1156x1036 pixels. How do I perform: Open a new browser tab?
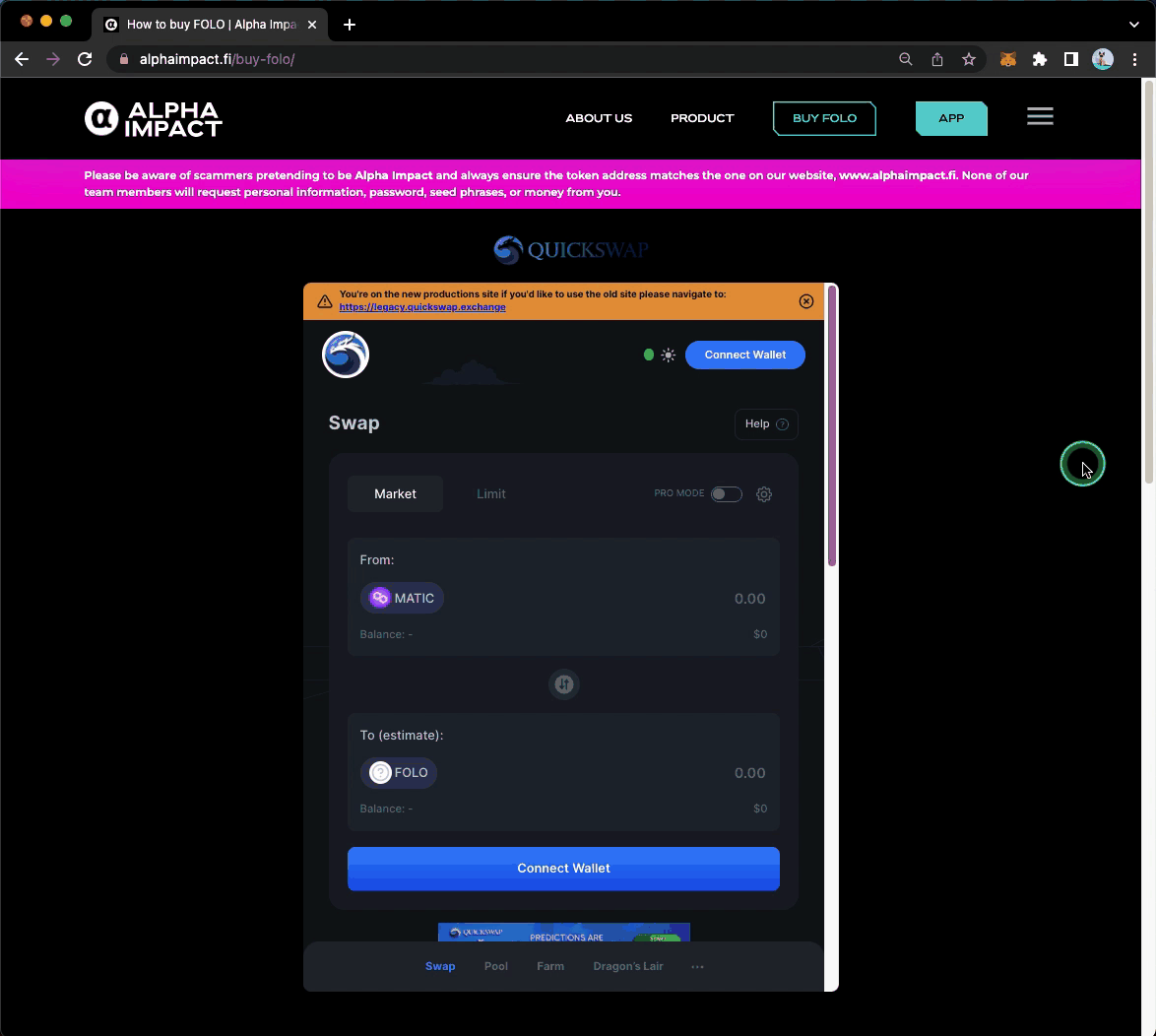click(350, 25)
